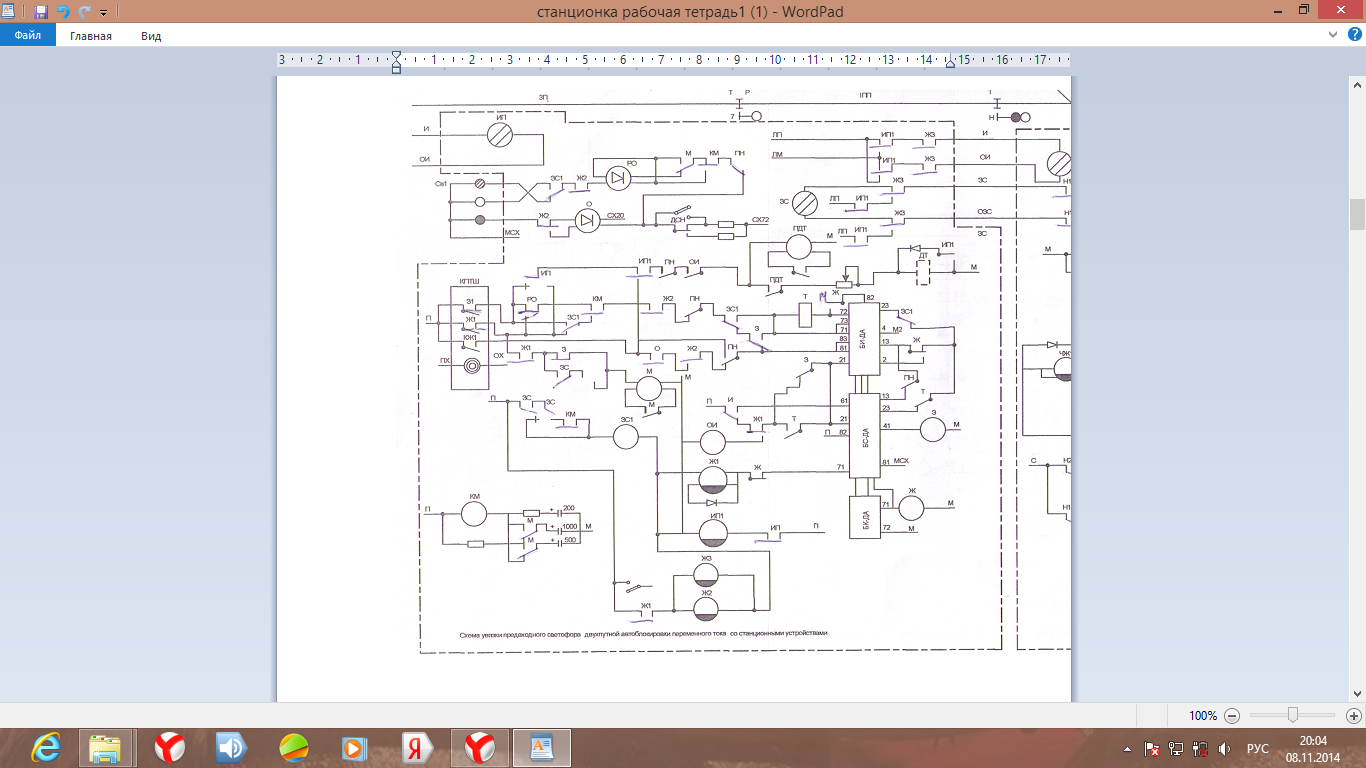1366x768 pixels.
Task: Open the Quick Access Toolbar customize dropdown
Action: pos(103,13)
